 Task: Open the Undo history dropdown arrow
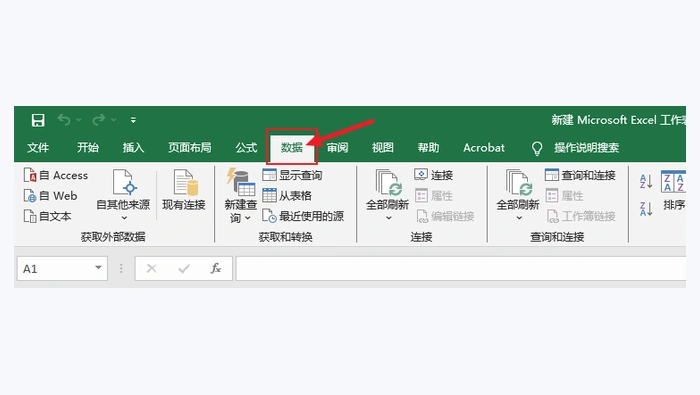(79, 120)
